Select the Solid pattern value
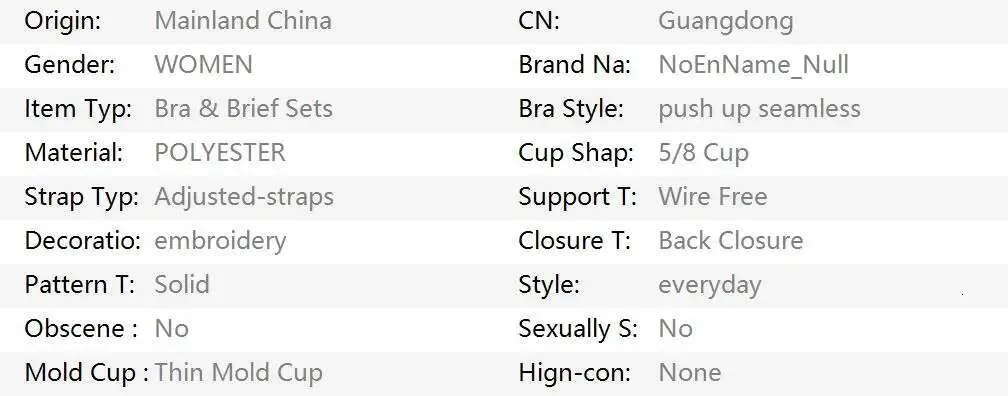Viewport: 1008px width, 396px height. [x=182, y=285]
